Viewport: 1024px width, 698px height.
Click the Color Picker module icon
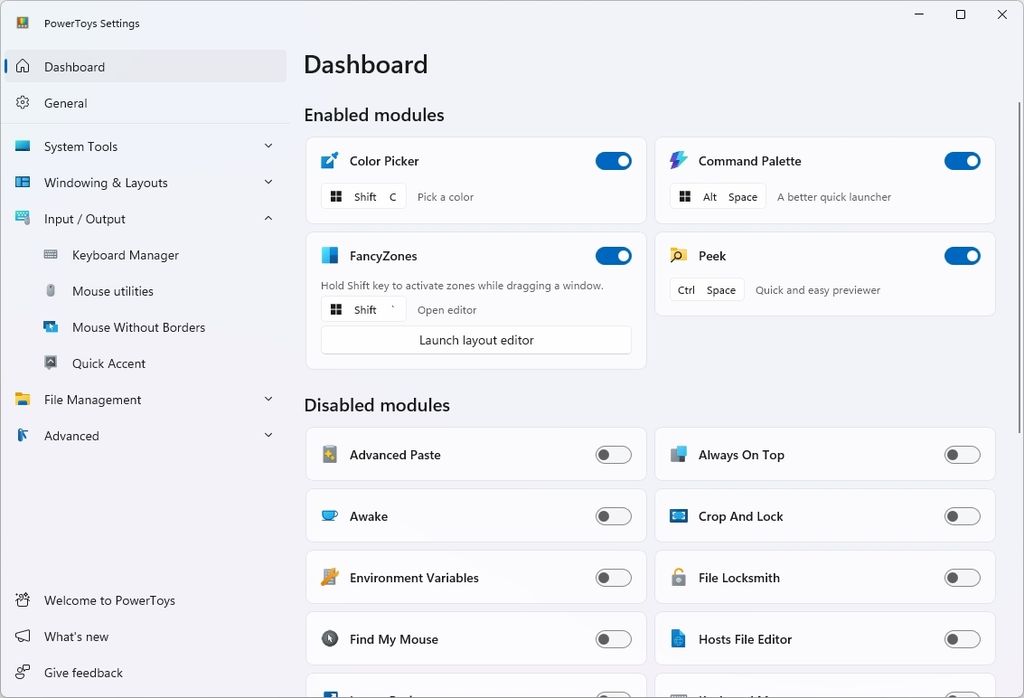(x=330, y=160)
